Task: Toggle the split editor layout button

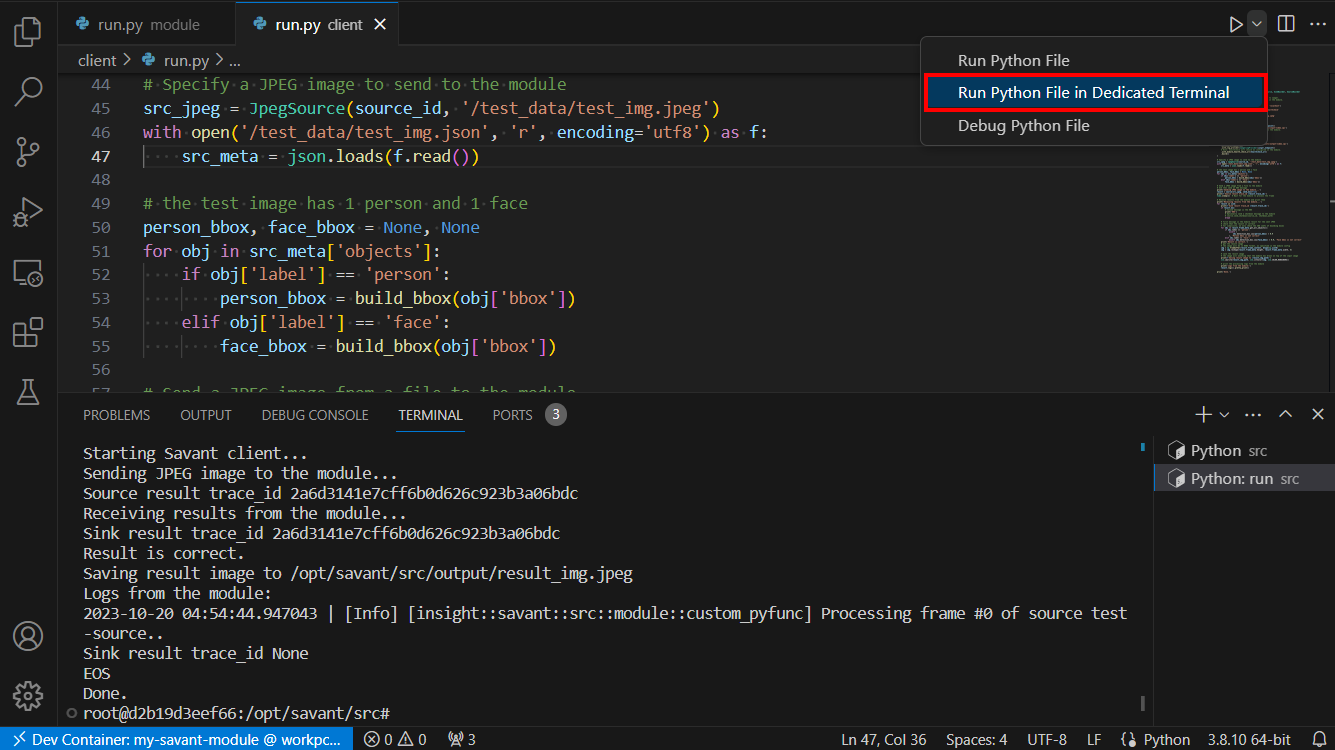Action: click(x=1286, y=23)
